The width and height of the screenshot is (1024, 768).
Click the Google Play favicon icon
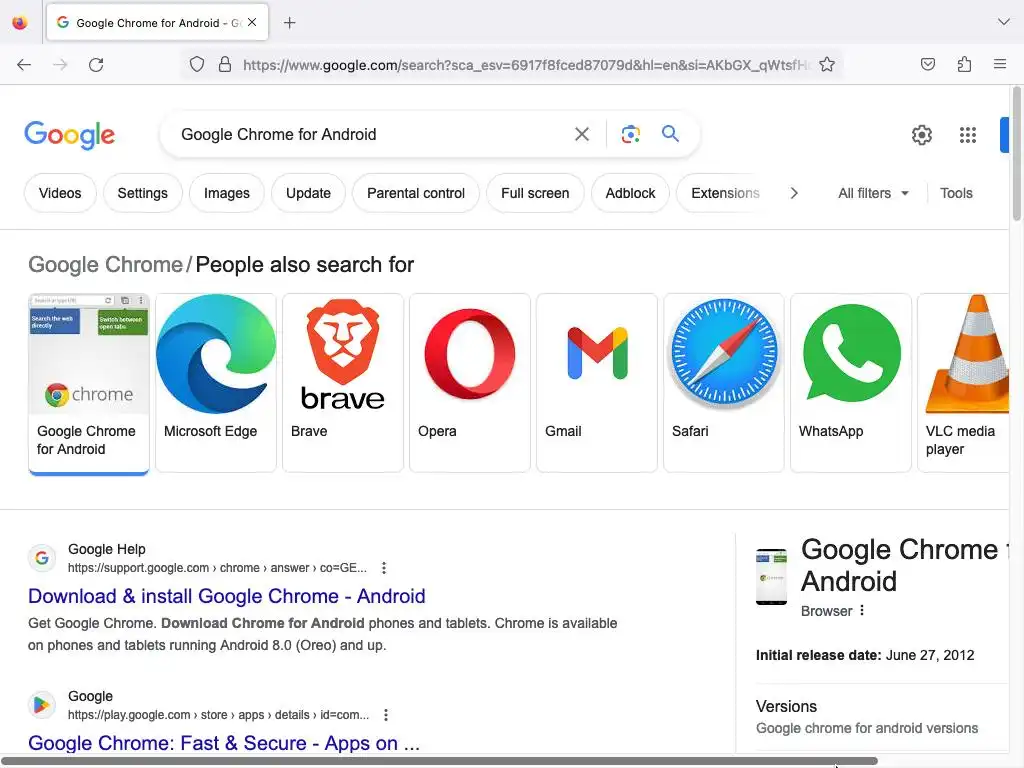42,705
